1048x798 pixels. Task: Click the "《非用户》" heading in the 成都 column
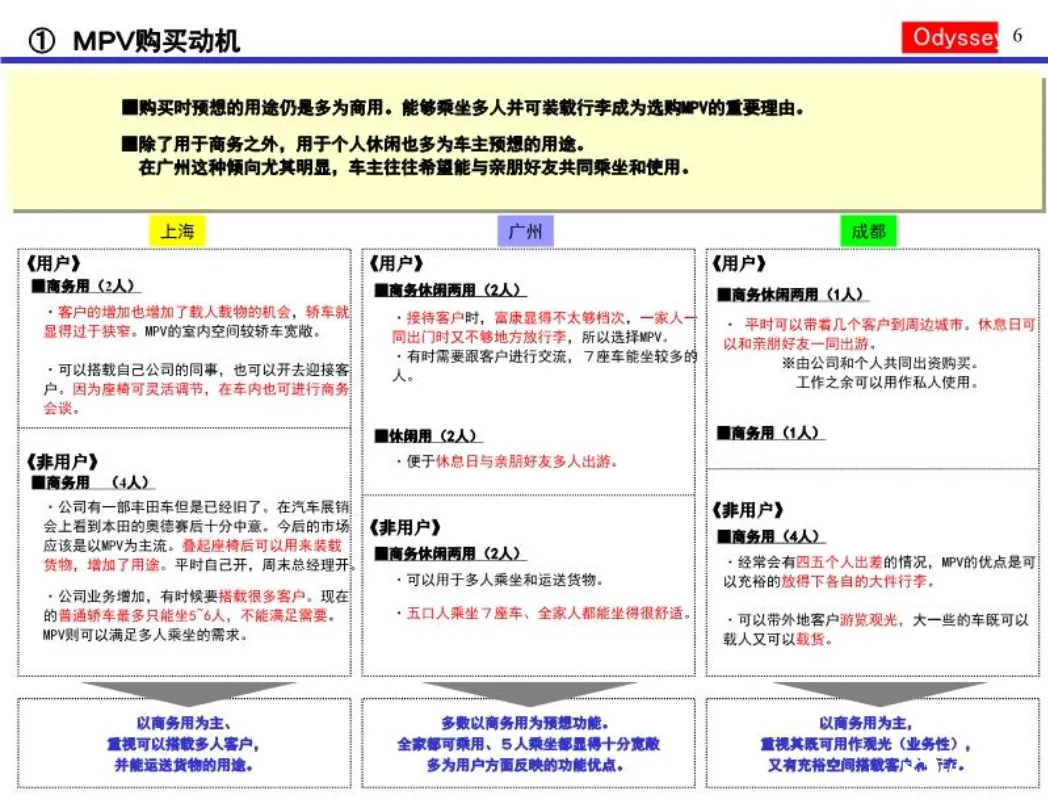click(x=748, y=511)
